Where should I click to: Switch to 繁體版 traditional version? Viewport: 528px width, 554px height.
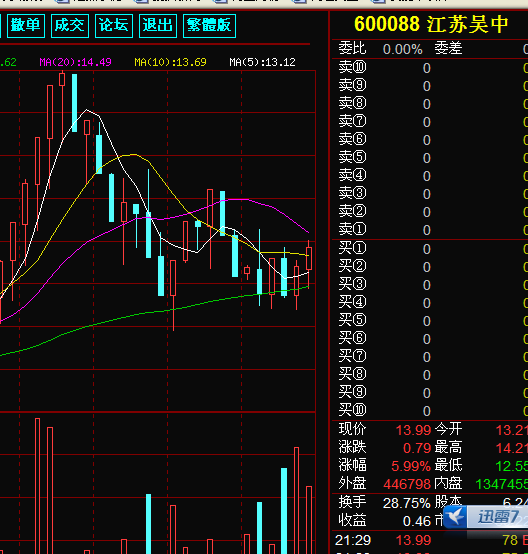[209, 25]
